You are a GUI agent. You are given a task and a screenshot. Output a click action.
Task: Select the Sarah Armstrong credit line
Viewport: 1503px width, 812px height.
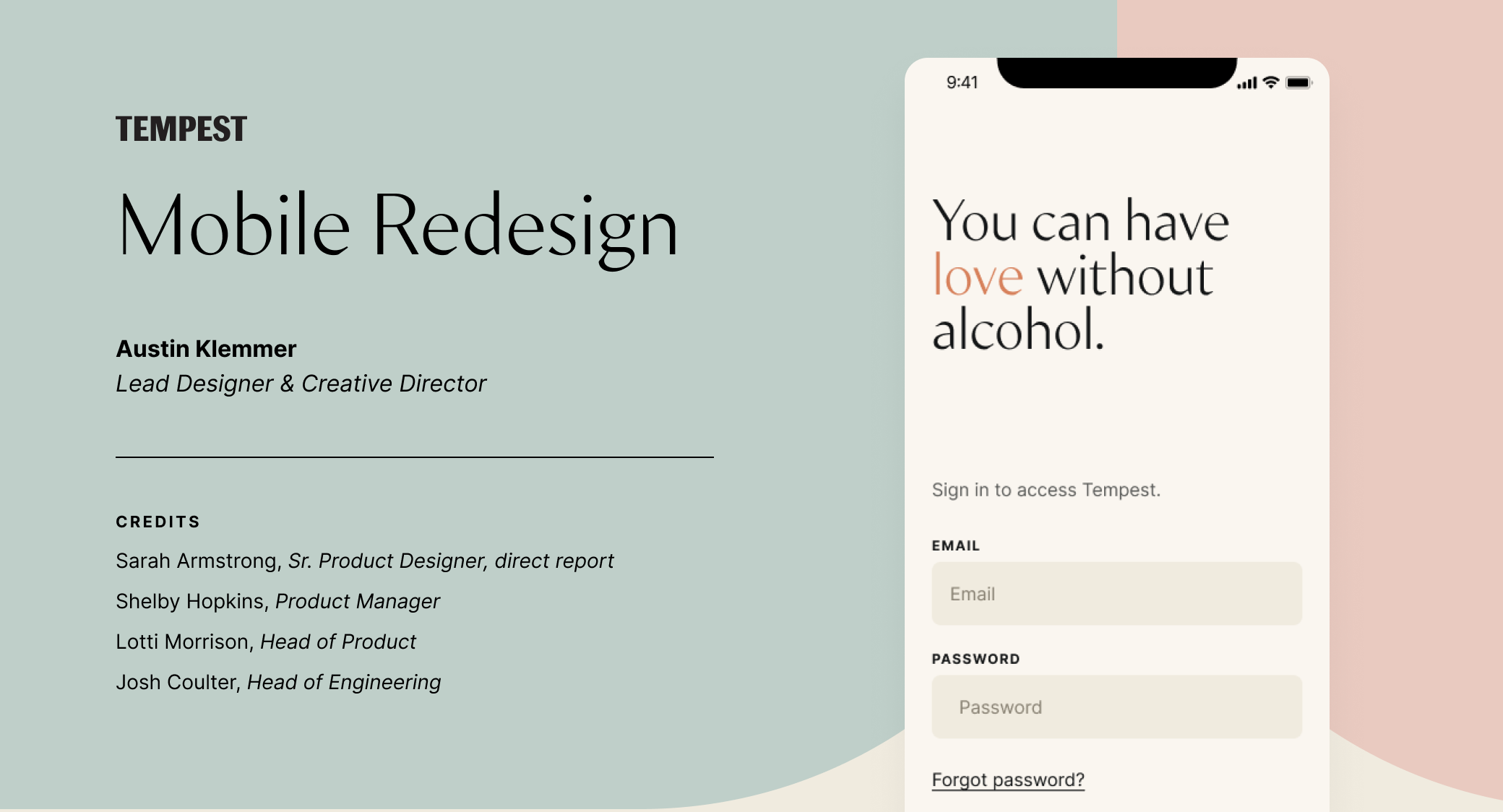pyautogui.click(x=364, y=561)
